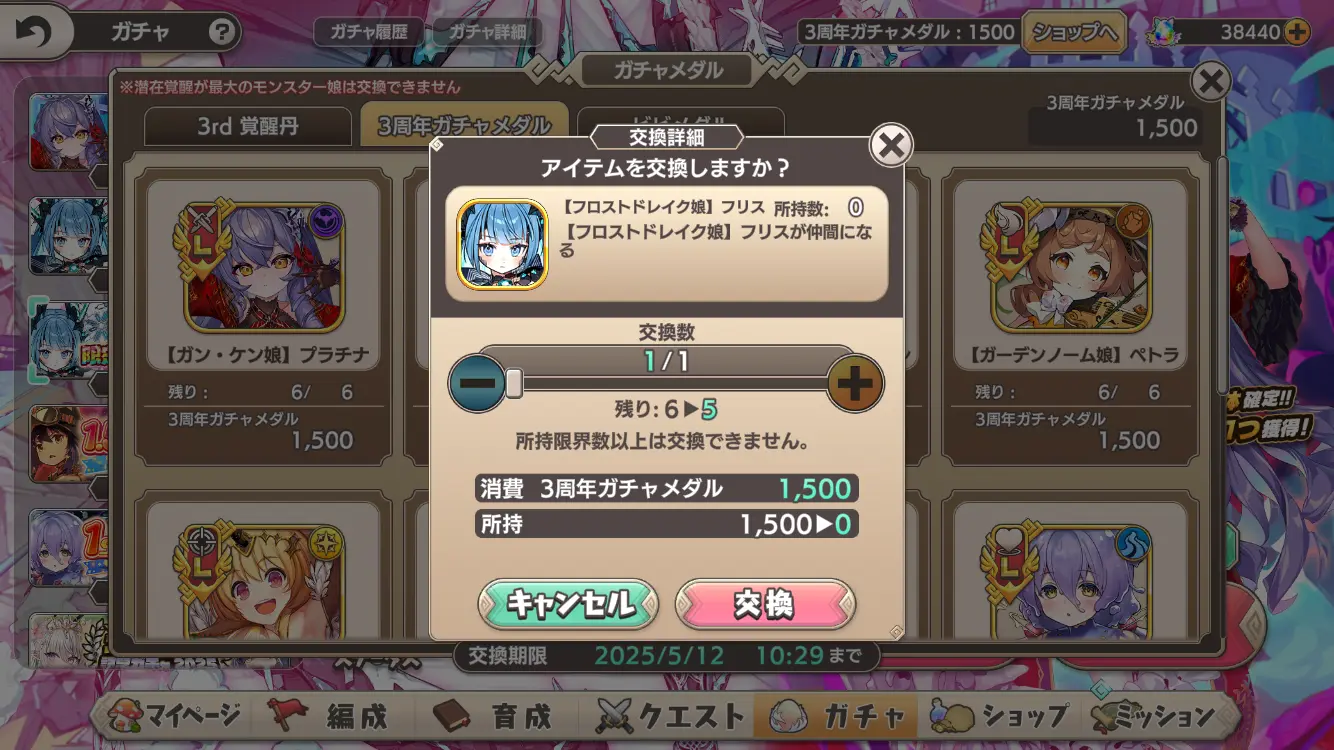Image resolution: width=1334 pixels, height=750 pixels.
Task: Cancel the exchange with キャンセル
Action: 568,604
